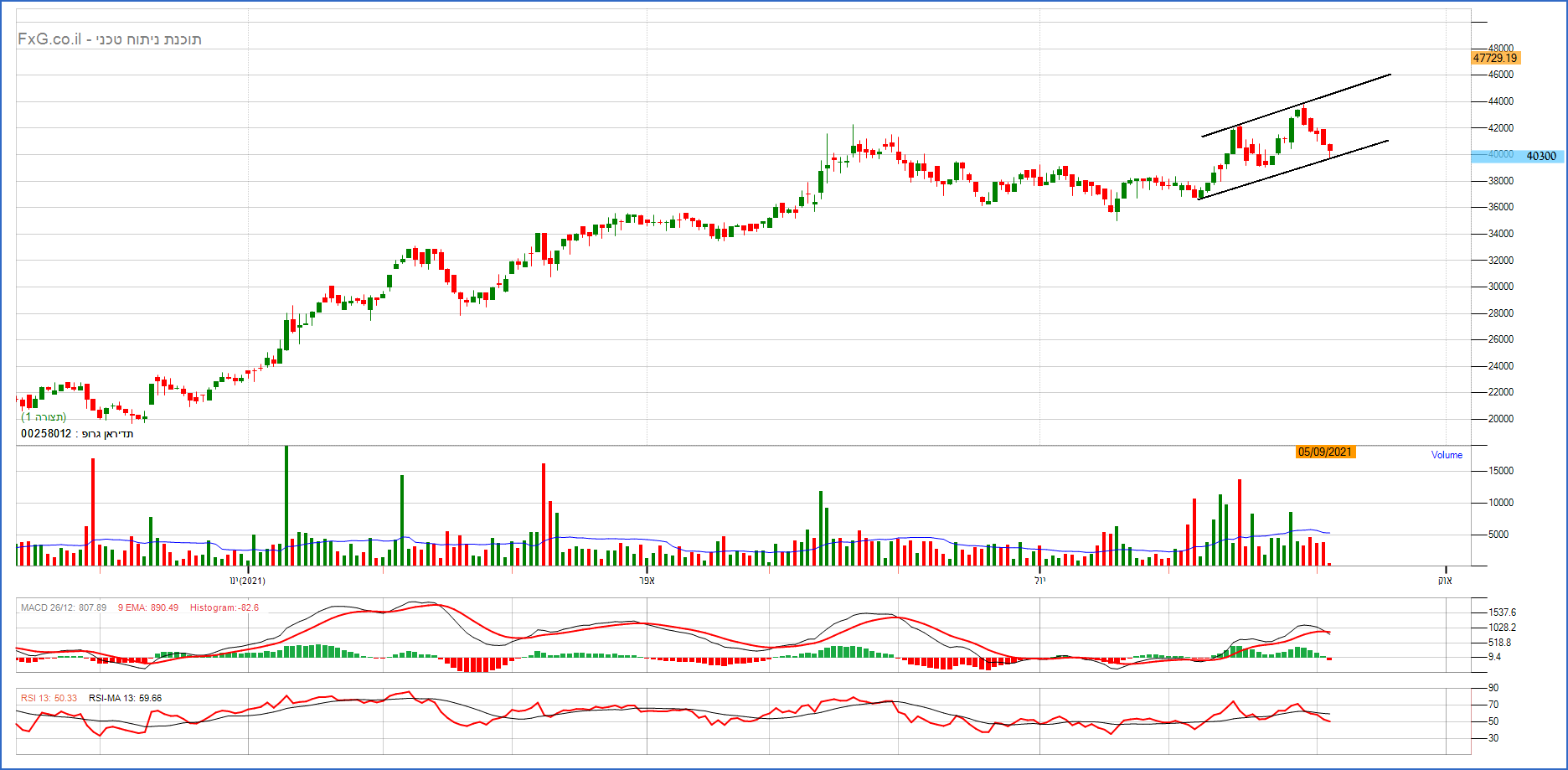The height and width of the screenshot is (770, 1568).
Task: Select the orange 05/09/2021 date label
Action: [x=1325, y=452]
